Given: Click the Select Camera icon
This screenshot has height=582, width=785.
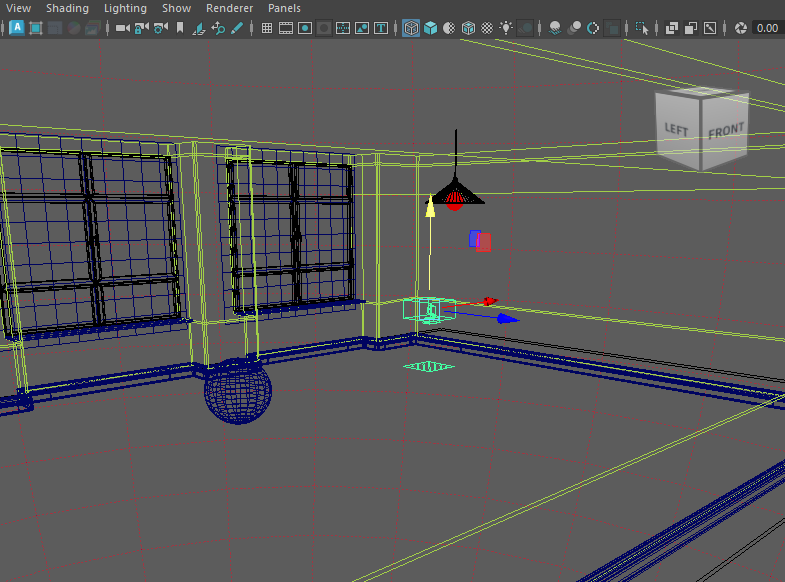Looking at the screenshot, I should (x=123, y=28).
